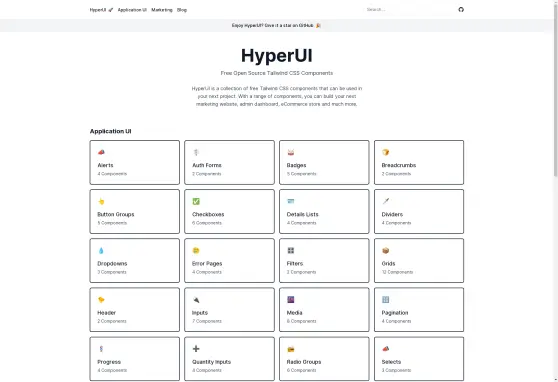Open the Header card title
558x382 pixels.
tap(106, 313)
